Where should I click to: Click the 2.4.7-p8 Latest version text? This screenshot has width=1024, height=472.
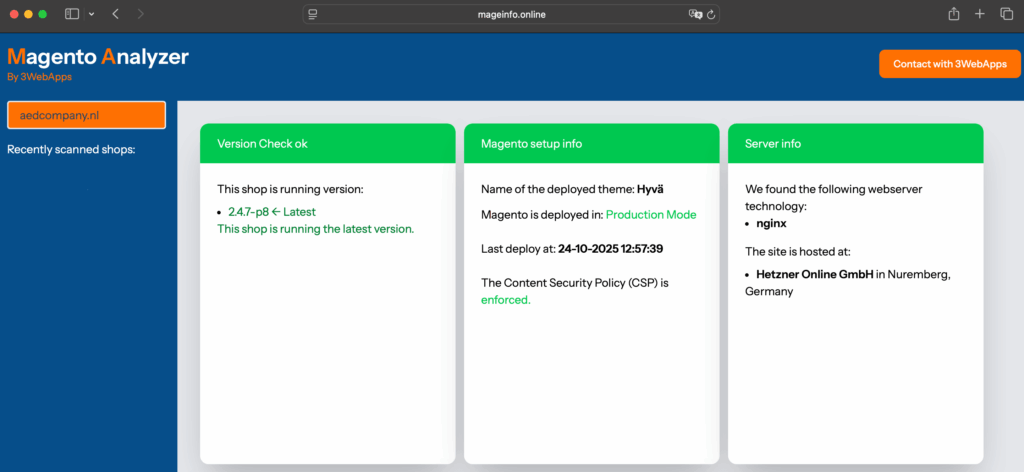(271, 212)
